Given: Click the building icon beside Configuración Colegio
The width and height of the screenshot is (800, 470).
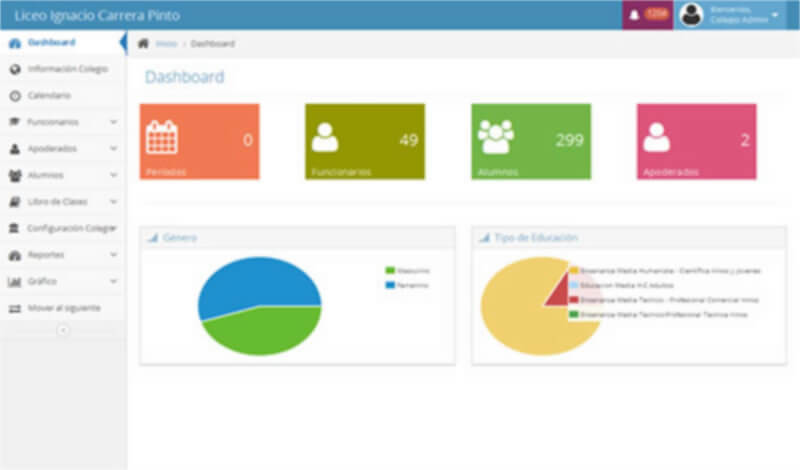Looking at the screenshot, I should tap(14, 228).
